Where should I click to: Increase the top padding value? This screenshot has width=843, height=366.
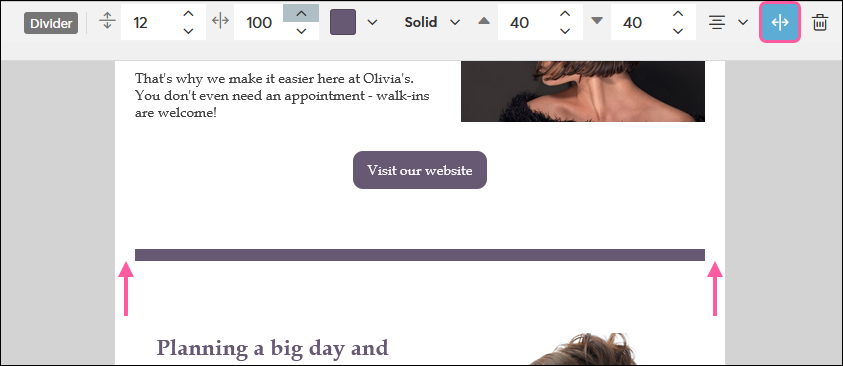(565, 13)
